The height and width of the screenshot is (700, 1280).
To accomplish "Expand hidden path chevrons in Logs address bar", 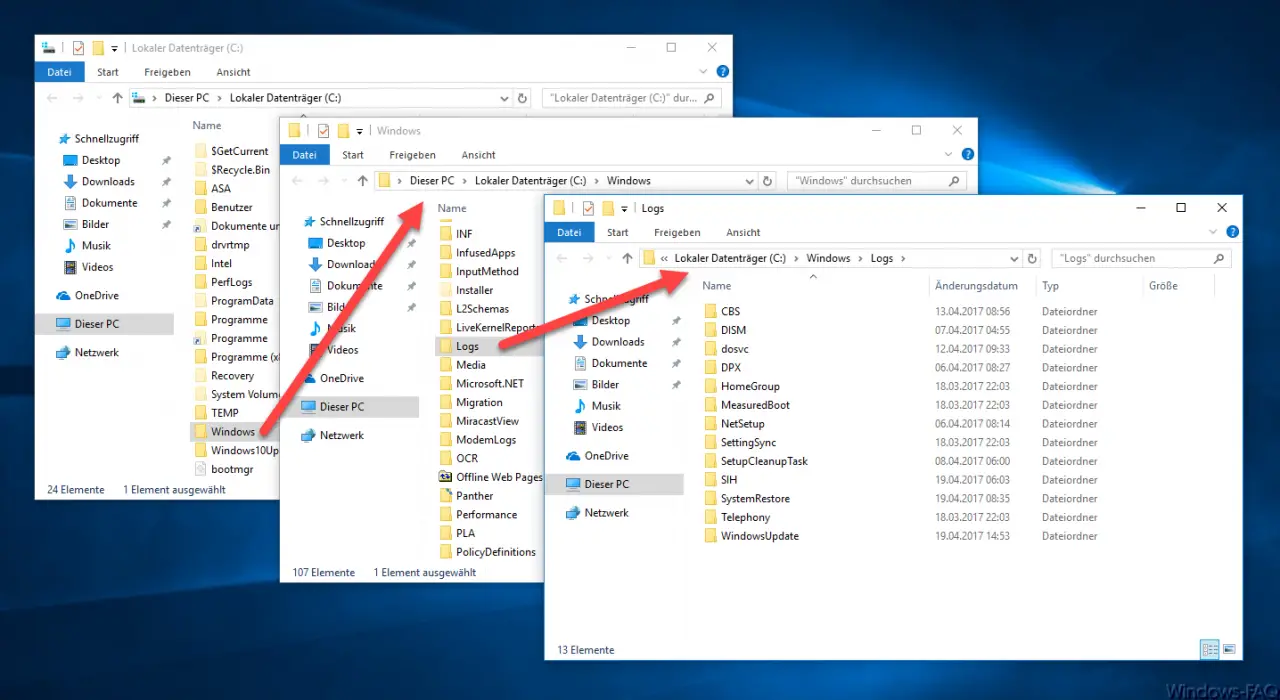I will pos(664,258).
